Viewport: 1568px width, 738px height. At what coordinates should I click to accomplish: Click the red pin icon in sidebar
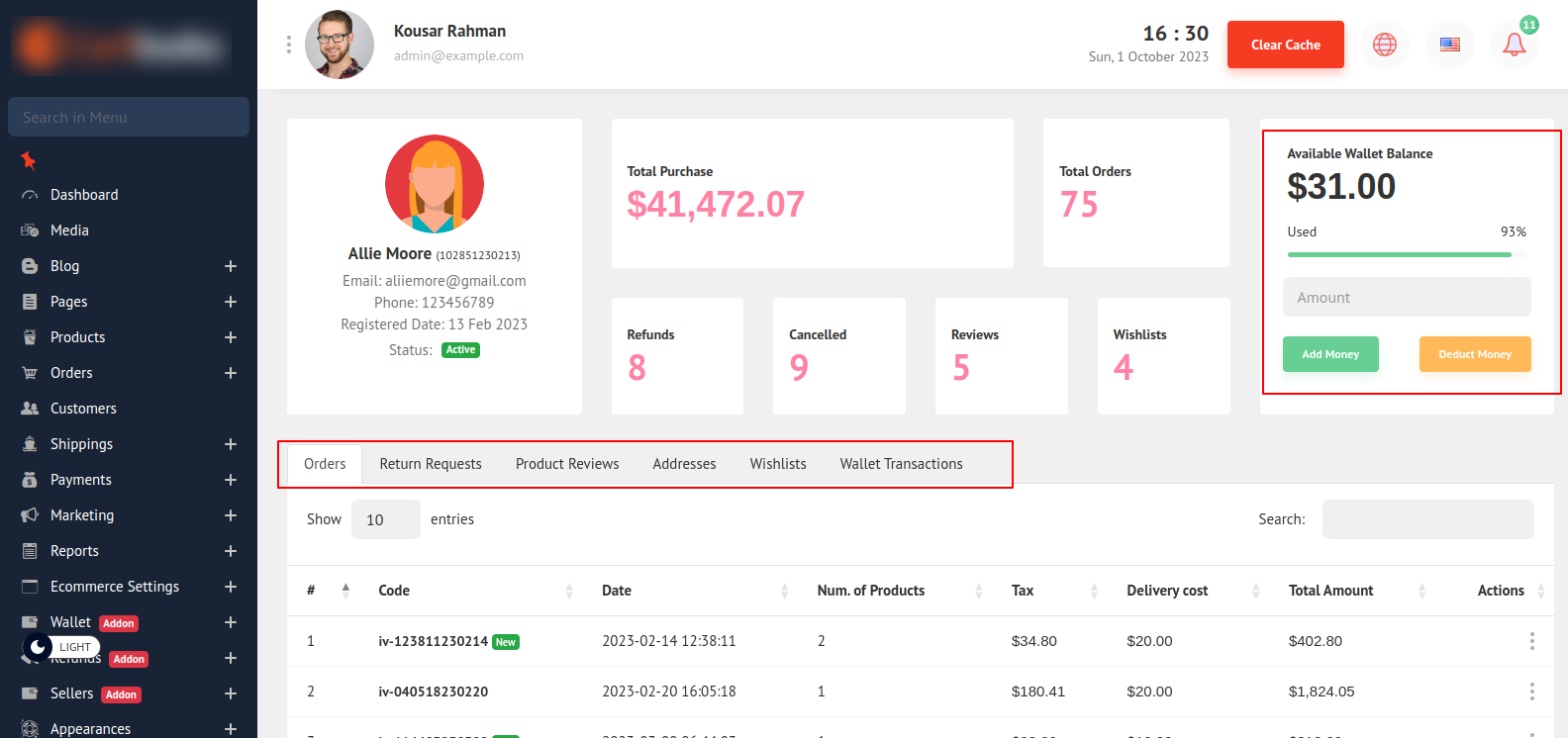[29, 160]
